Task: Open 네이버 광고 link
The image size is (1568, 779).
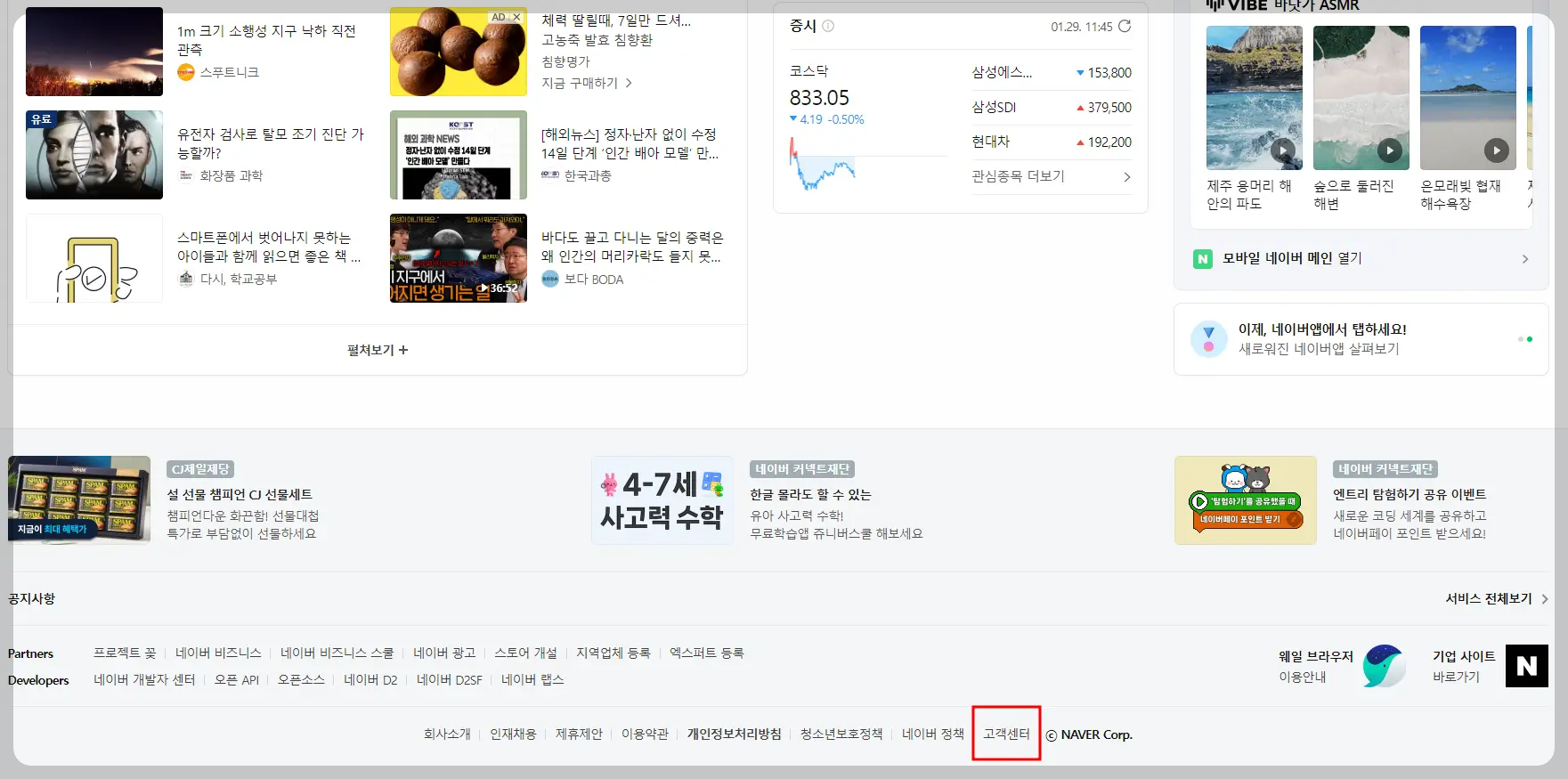Action: [x=444, y=653]
